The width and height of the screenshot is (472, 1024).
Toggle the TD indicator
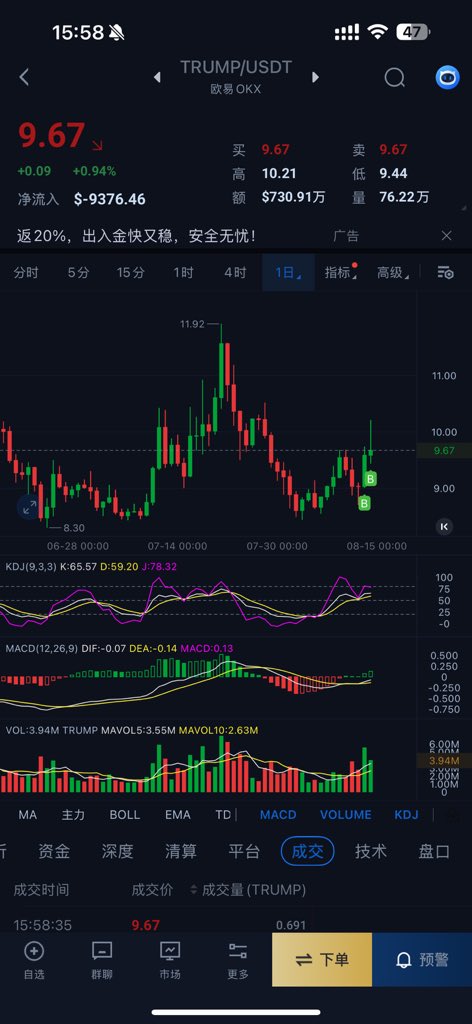pyautogui.click(x=223, y=814)
